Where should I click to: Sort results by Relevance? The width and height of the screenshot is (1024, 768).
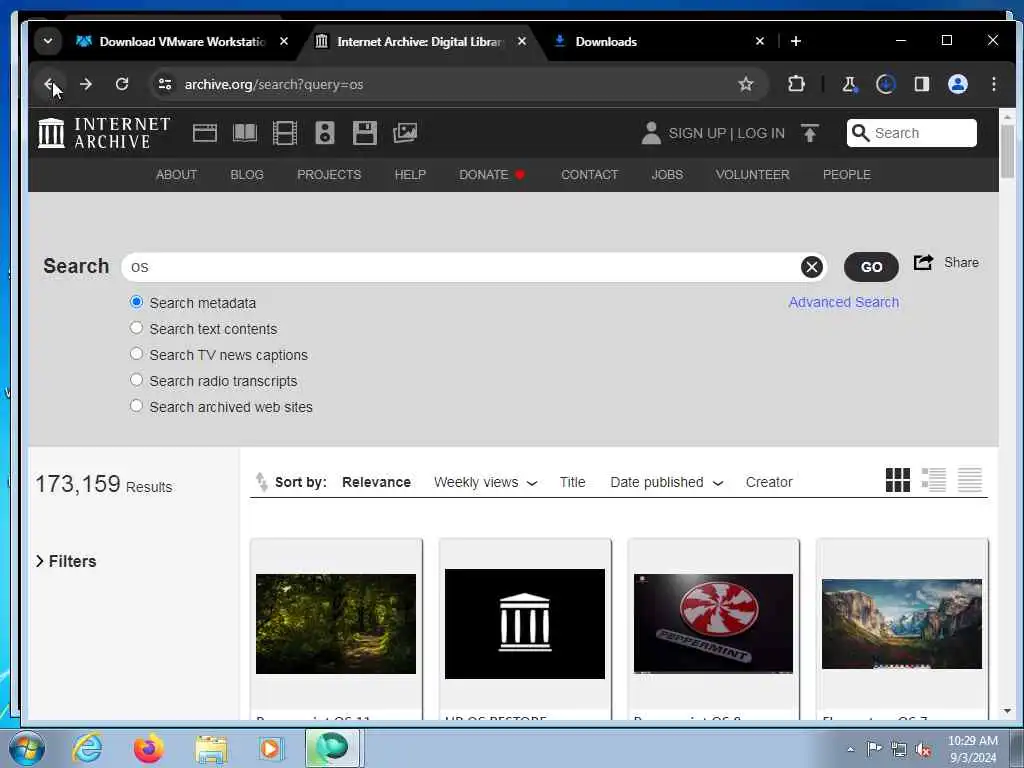376,483
